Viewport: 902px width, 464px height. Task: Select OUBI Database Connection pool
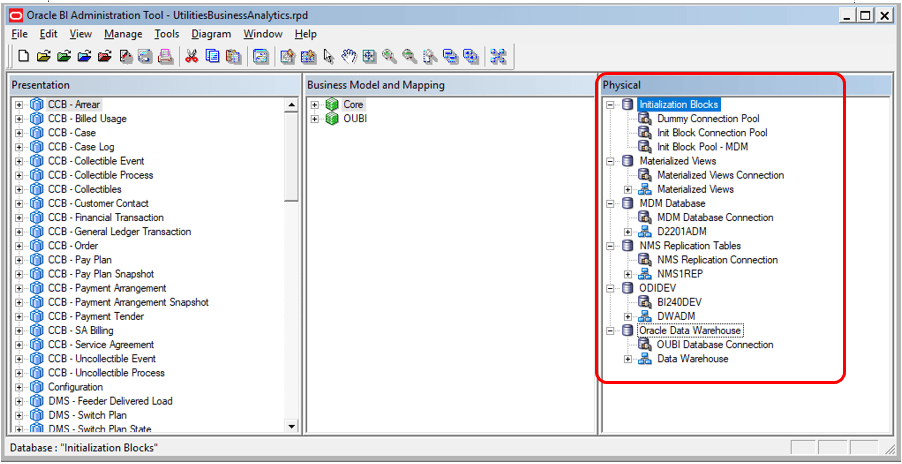pyautogui.click(x=715, y=345)
